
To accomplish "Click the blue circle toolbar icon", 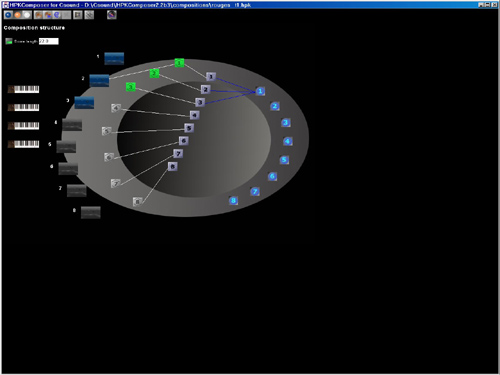I will point(8,15).
